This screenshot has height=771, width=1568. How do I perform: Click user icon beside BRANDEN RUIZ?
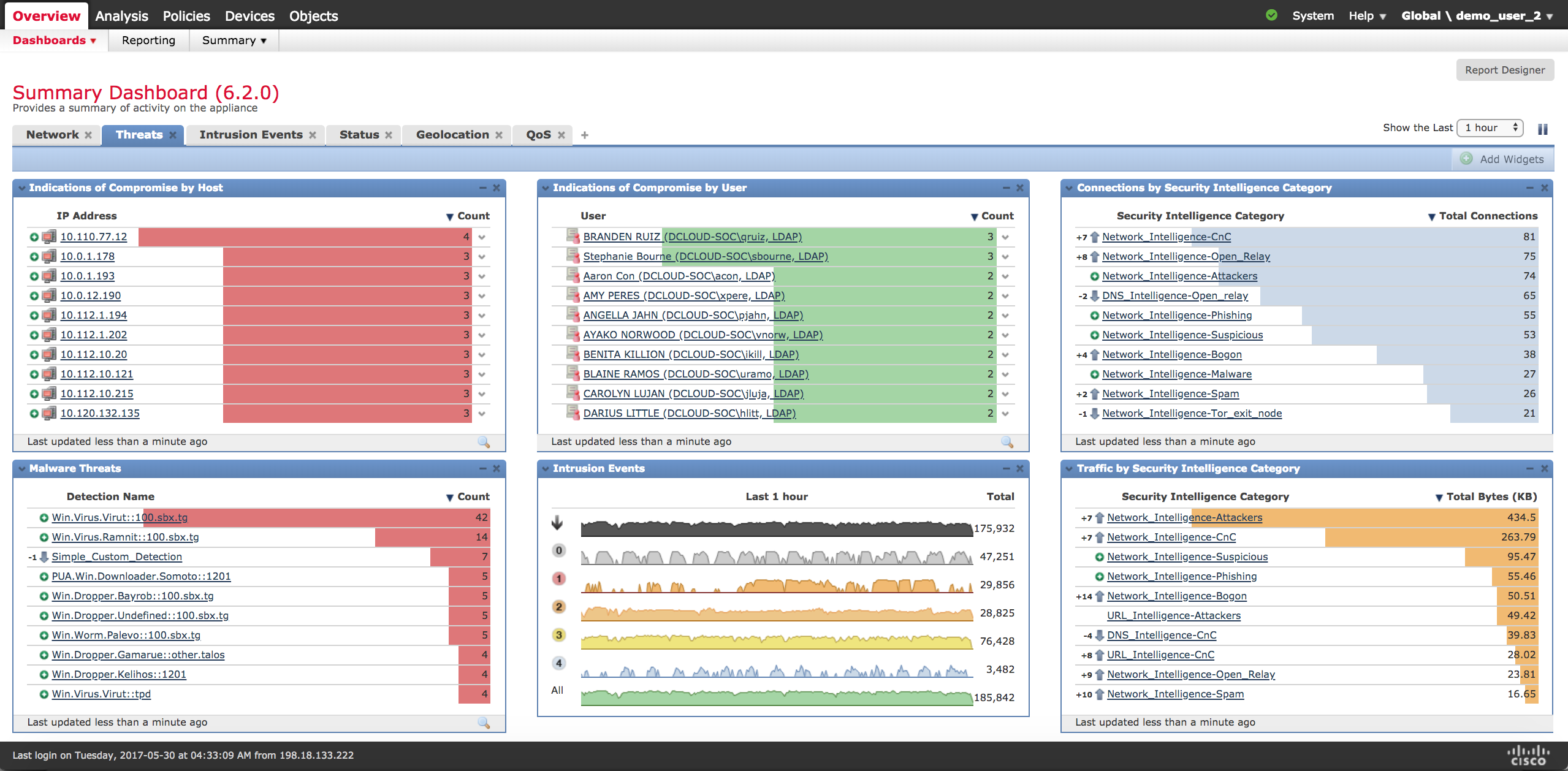click(573, 237)
